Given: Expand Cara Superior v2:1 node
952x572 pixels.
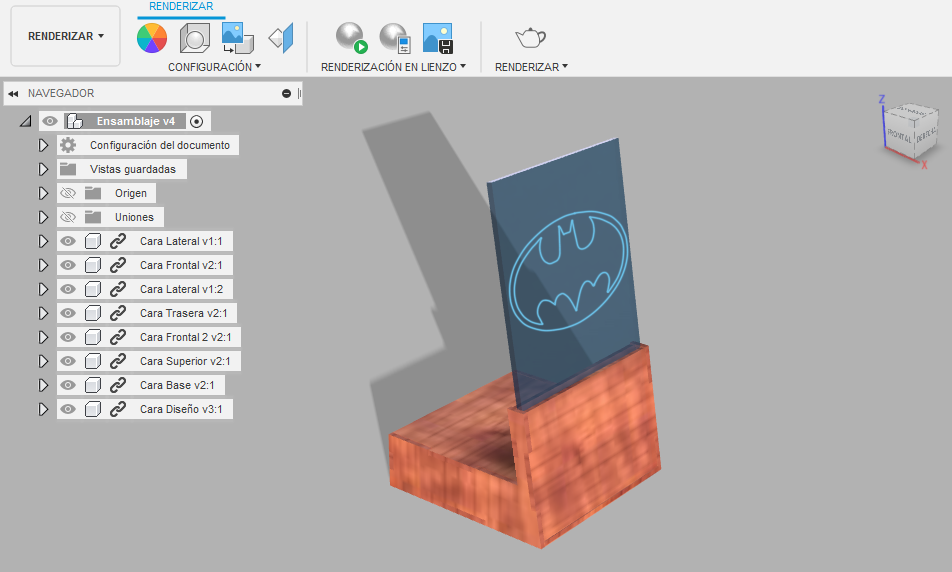Looking at the screenshot, I should pyautogui.click(x=43, y=361).
